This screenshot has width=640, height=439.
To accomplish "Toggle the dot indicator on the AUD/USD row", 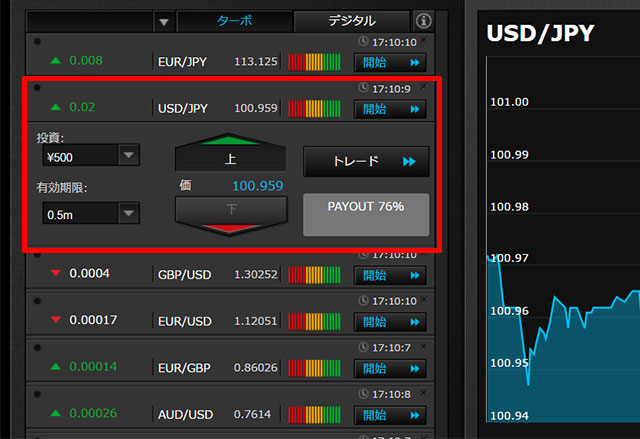I will tap(37, 394).
